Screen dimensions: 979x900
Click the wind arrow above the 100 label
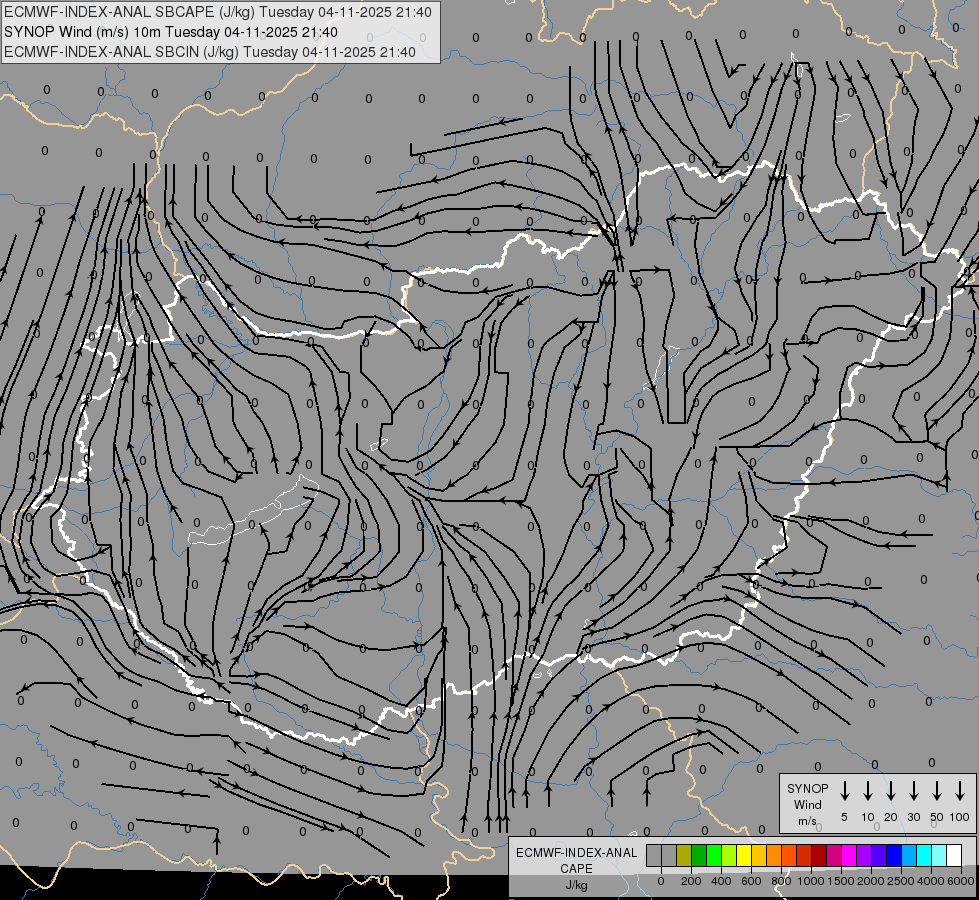(x=960, y=791)
